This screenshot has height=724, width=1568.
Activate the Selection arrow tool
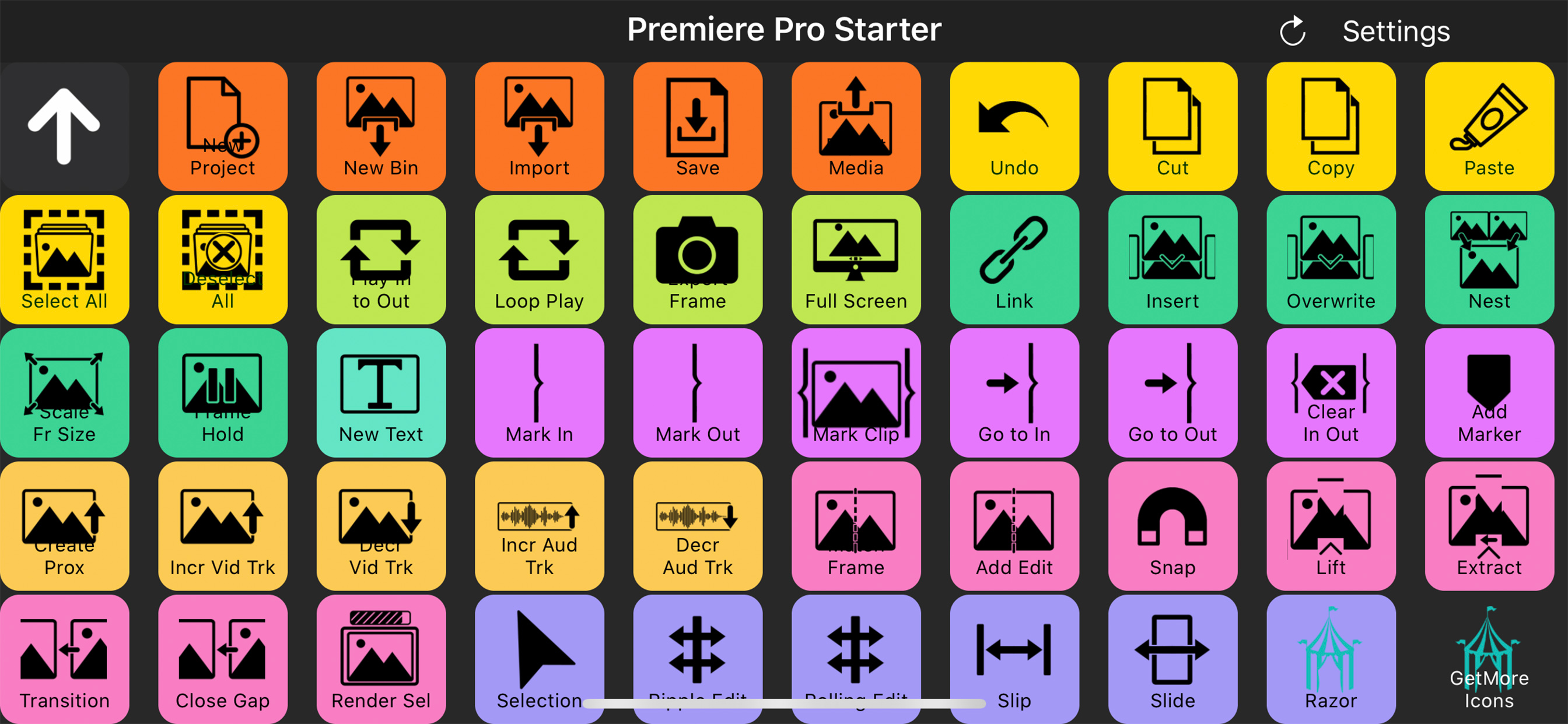(540, 658)
